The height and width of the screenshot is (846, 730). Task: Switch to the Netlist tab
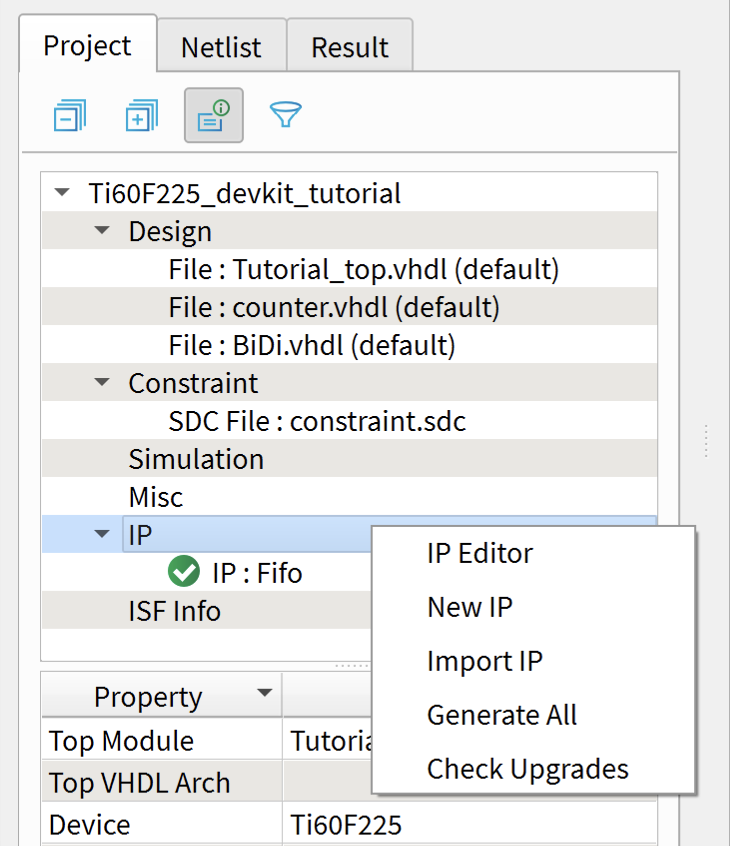(221, 47)
